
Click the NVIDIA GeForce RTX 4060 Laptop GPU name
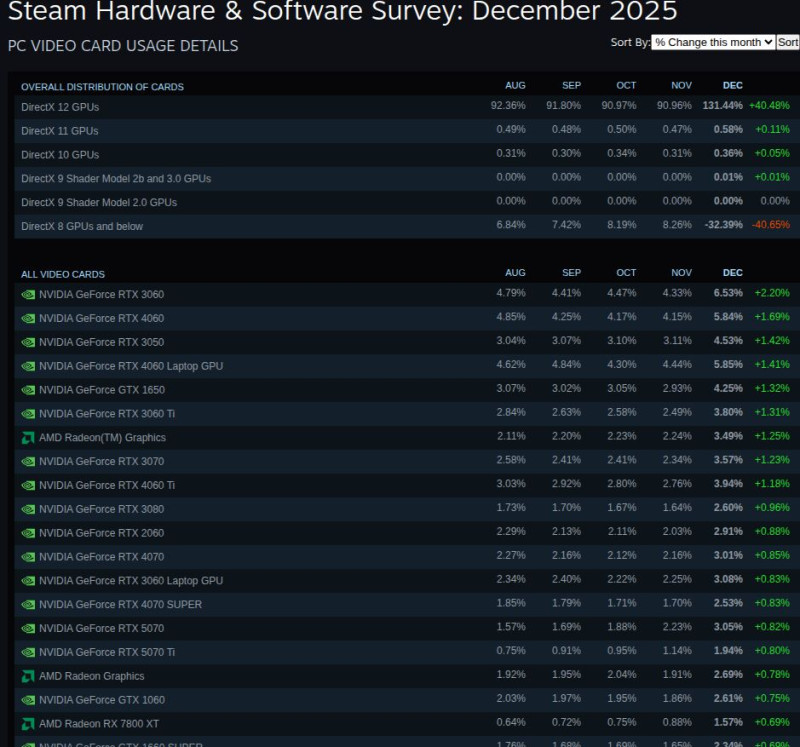click(x=131, y=366)
